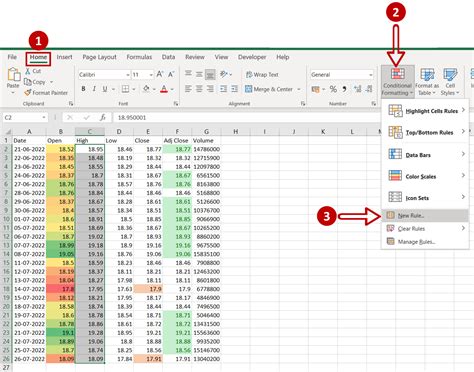The width and height of the screenshot is (474, 372).
Task: Open the Developer ribbon tab
Action: pyautogui.click(x=252, y=57)
